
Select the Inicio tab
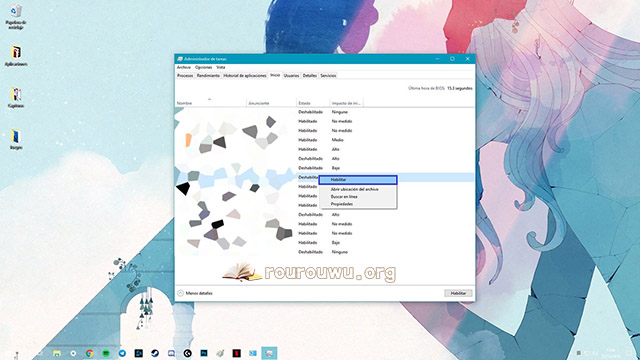coord(275,75)
